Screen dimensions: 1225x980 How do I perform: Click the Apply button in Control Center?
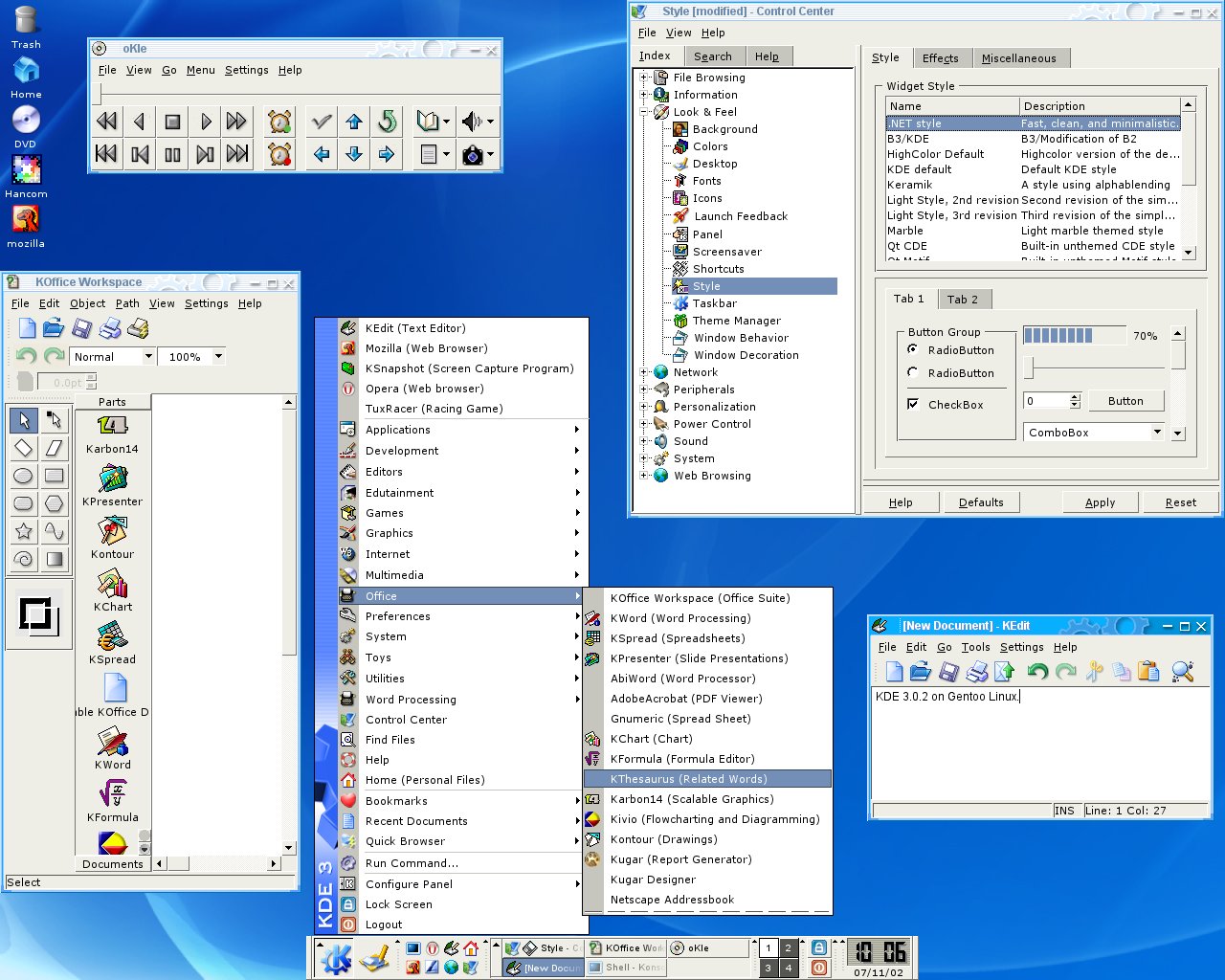(1100, 502)
